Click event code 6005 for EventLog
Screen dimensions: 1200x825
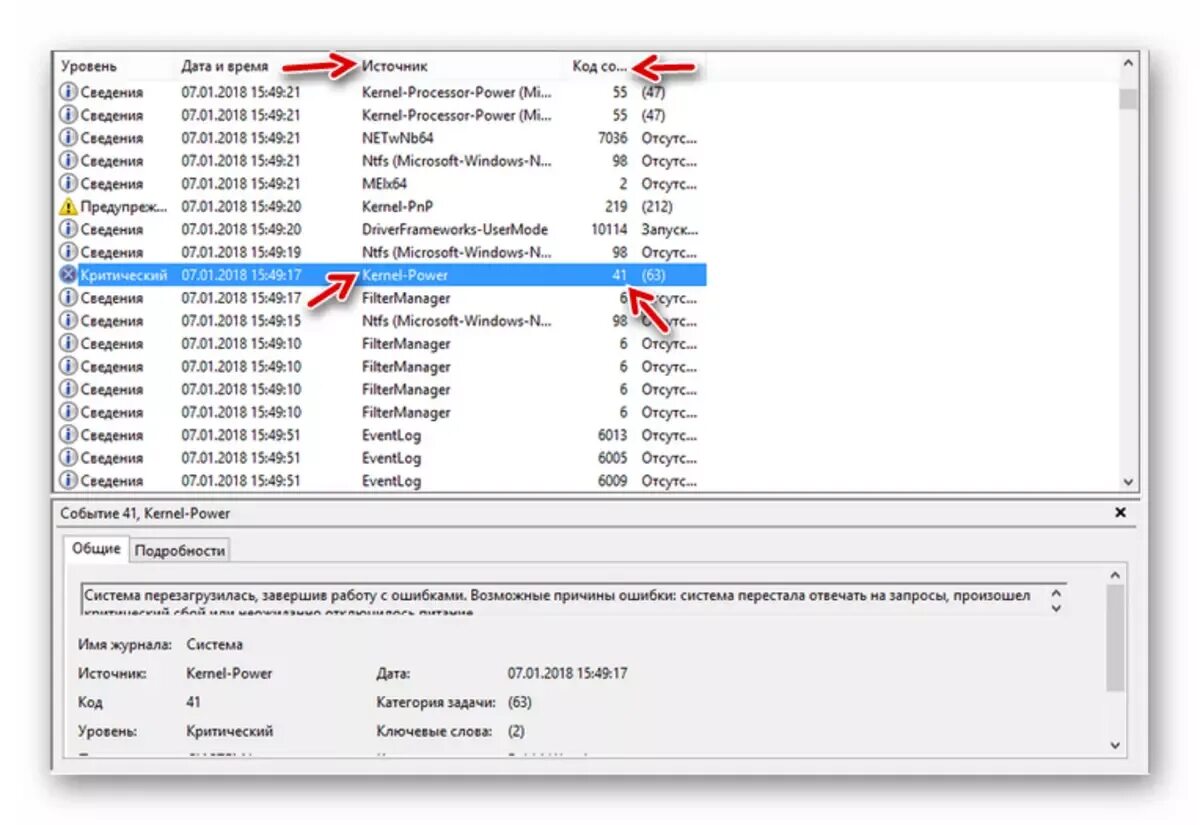[611, 458]
